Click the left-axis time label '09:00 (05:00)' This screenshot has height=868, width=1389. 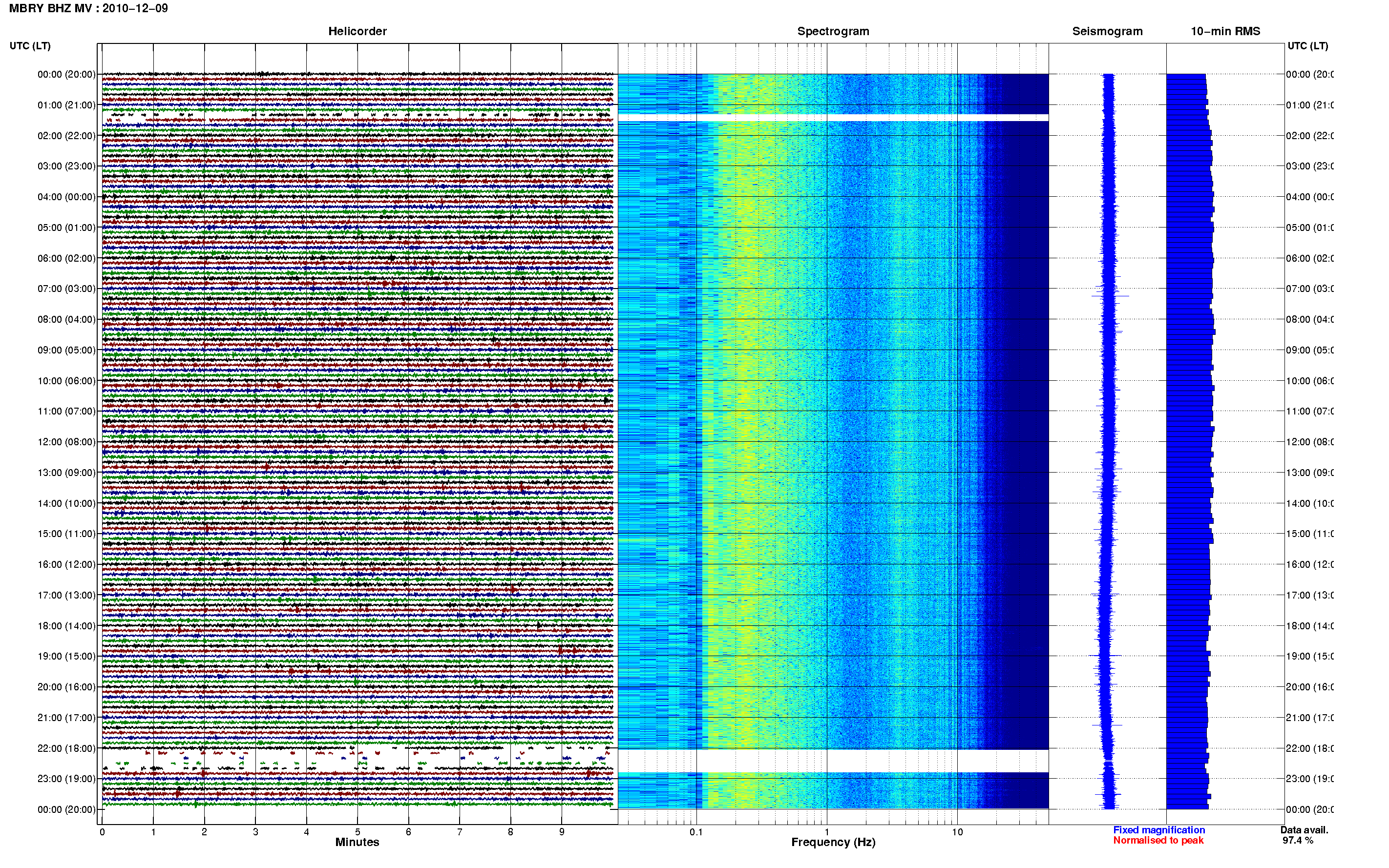(66, 350)
